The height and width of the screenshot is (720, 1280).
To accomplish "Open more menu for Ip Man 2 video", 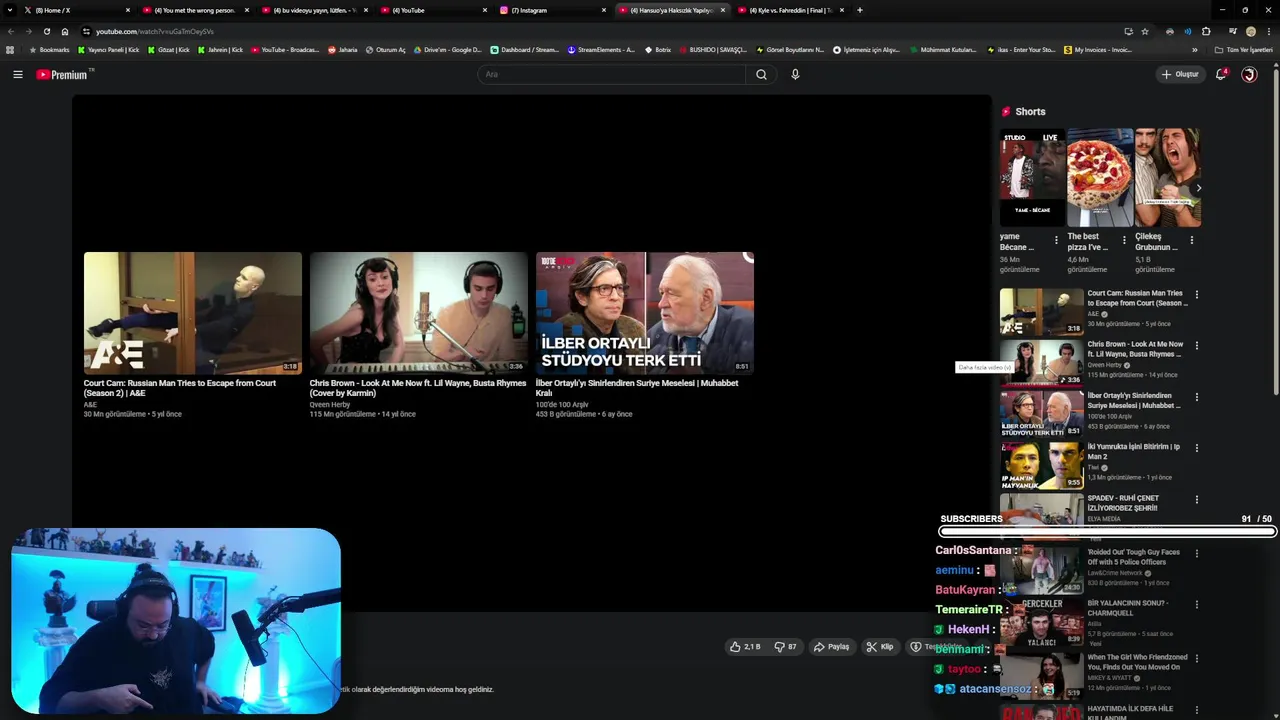I will coord(1196,448).
